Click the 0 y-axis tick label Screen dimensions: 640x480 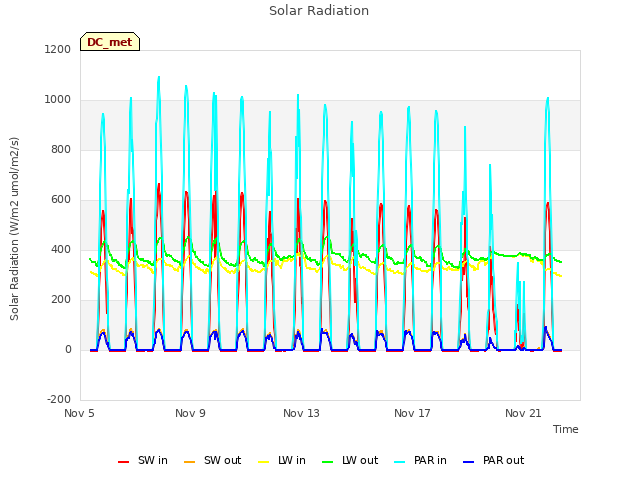(x=68, y=349)
